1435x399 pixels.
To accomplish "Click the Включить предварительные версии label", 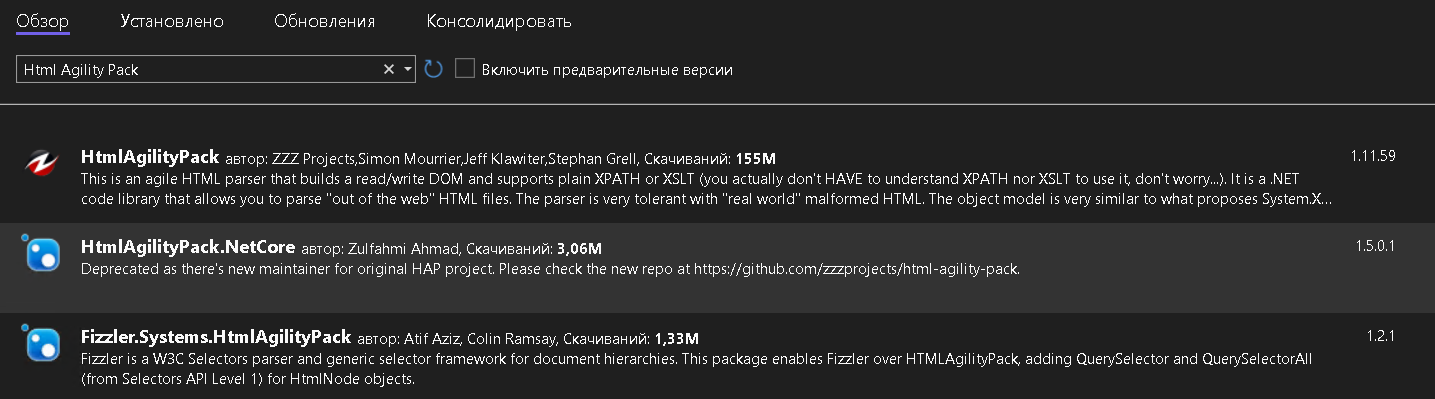I will (607, 70).
